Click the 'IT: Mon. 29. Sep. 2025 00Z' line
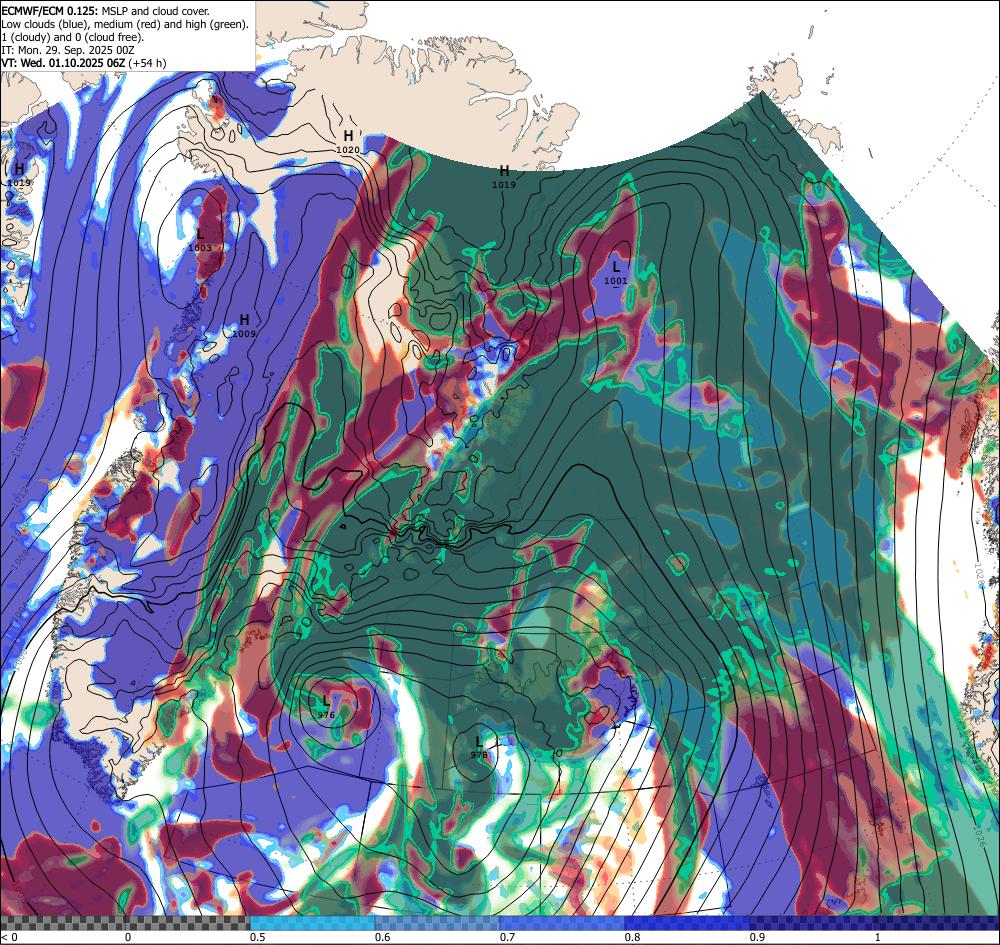The width and height of the screenshot is (1000, 945). coord(68,50)
